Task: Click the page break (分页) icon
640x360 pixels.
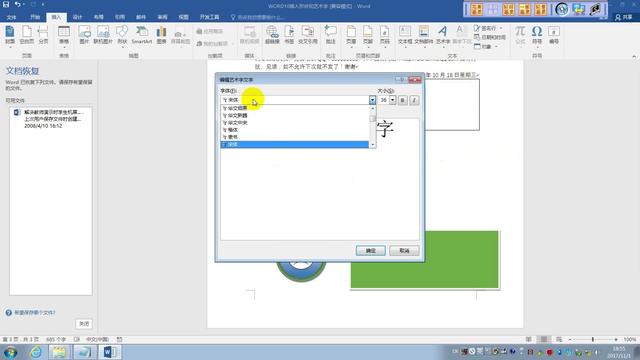Action: tap(43, 35)
